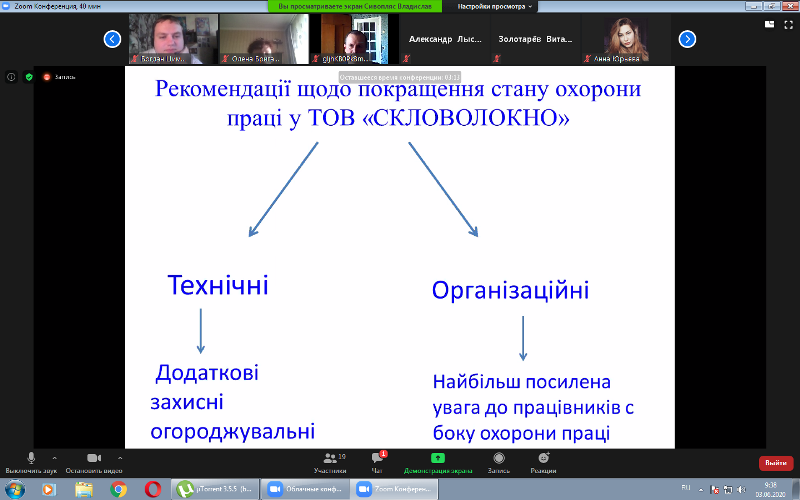Switch to µTorrent 3.5.5 taskbar window
800x500 pixels.
[215, 489]
